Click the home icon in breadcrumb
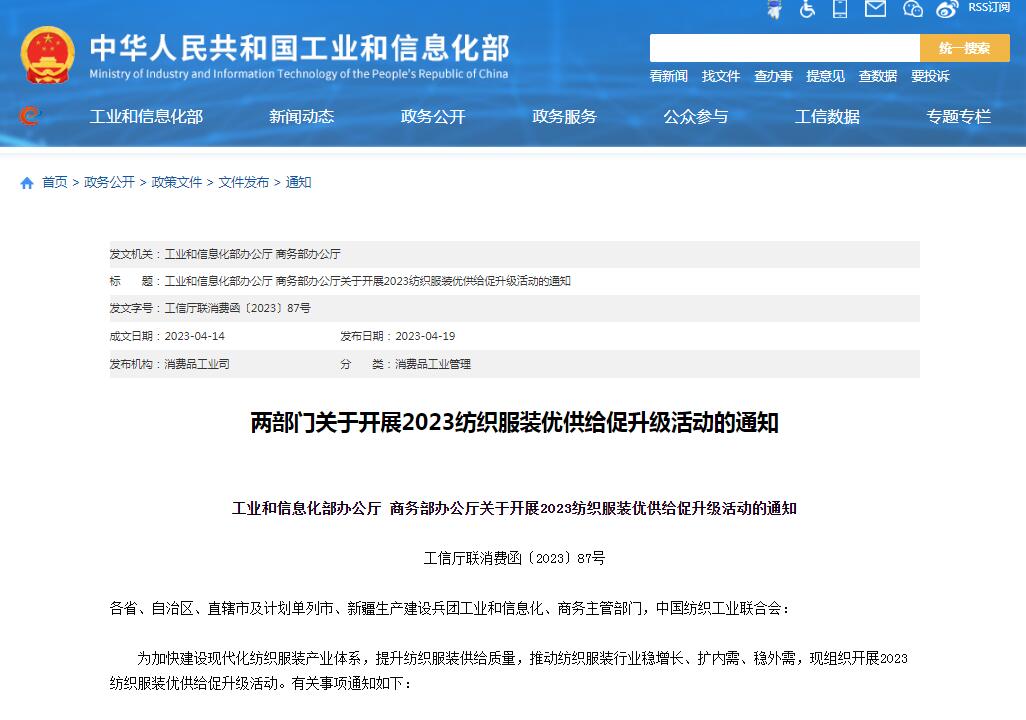The image size is (1026, 720). [x=27, y=183]
